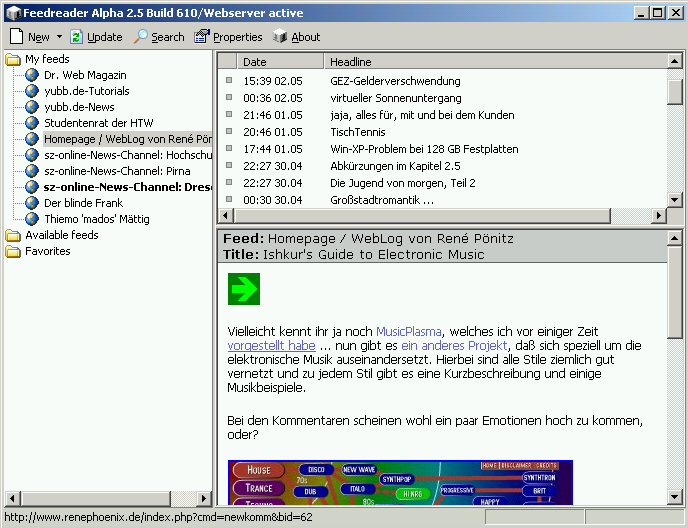Click the New feed toolbar icon
688x528 pixels.
17,37
